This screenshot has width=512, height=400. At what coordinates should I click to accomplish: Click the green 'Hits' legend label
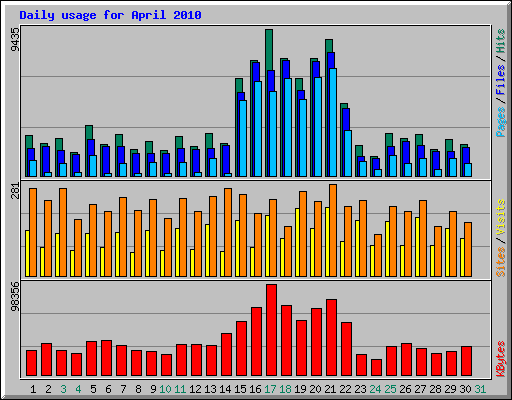(x=500, y=41)
